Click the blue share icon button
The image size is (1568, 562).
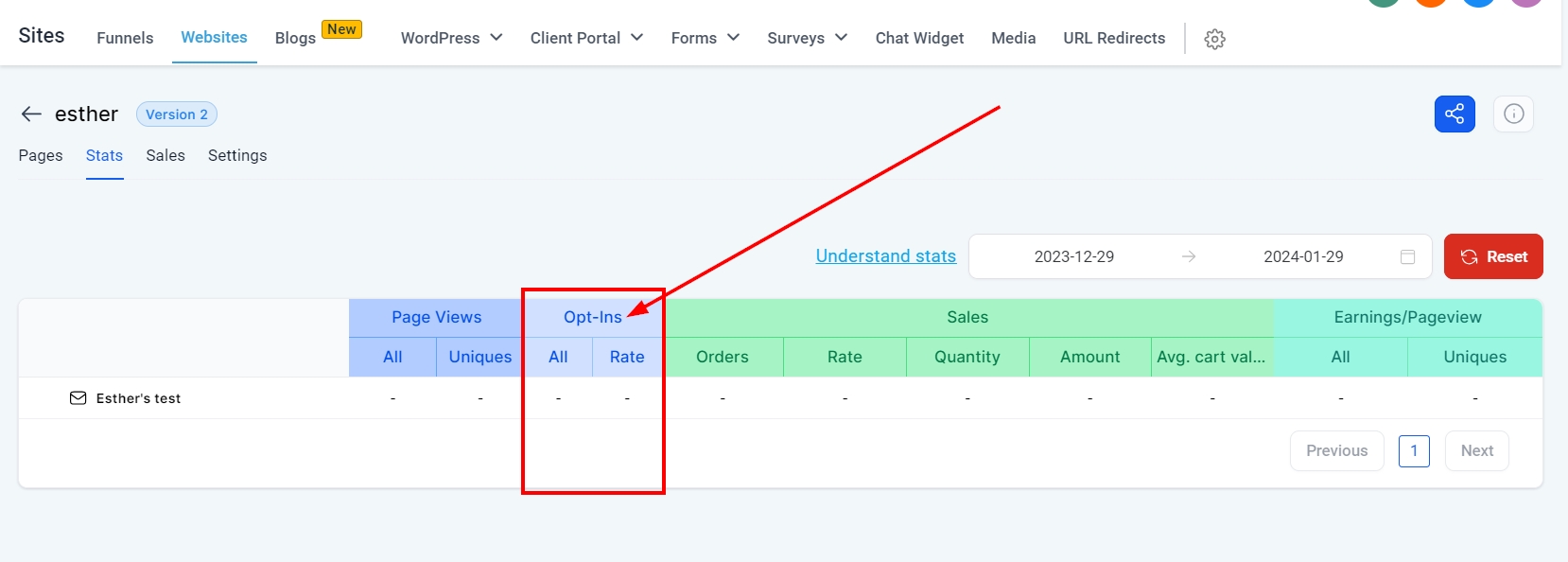coord(1455,114)
